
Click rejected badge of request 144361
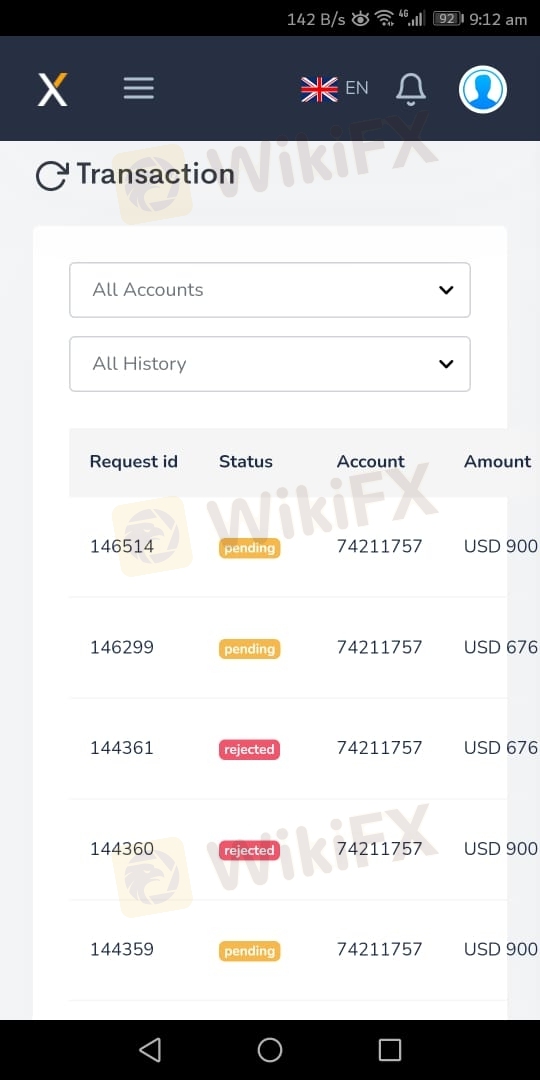coord(249,749)
